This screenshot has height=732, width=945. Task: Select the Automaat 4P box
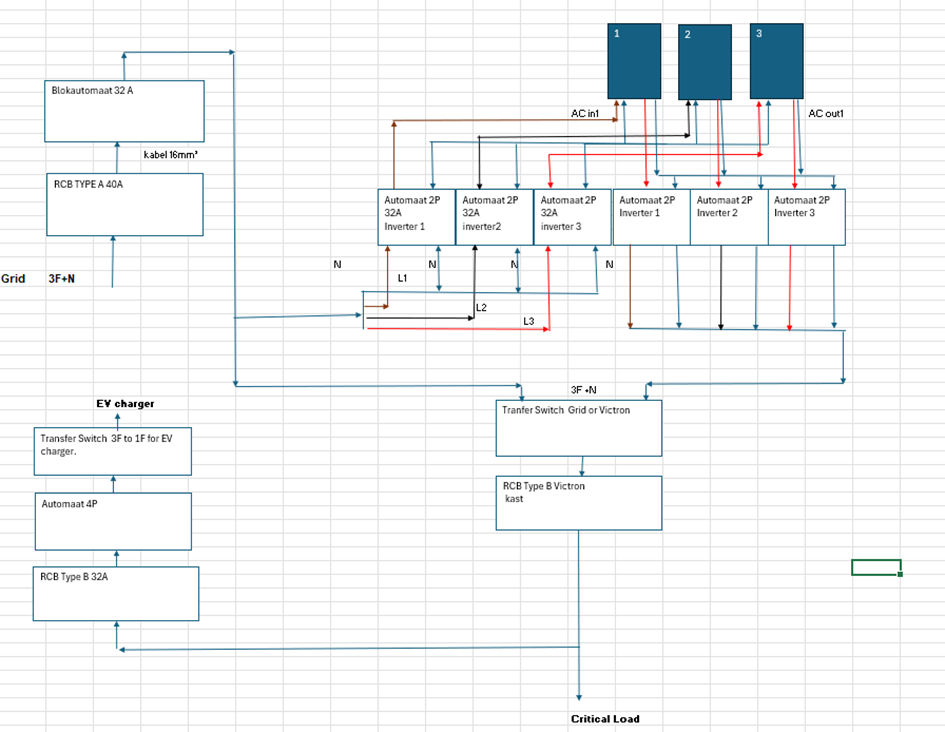[x=113, y=522]
